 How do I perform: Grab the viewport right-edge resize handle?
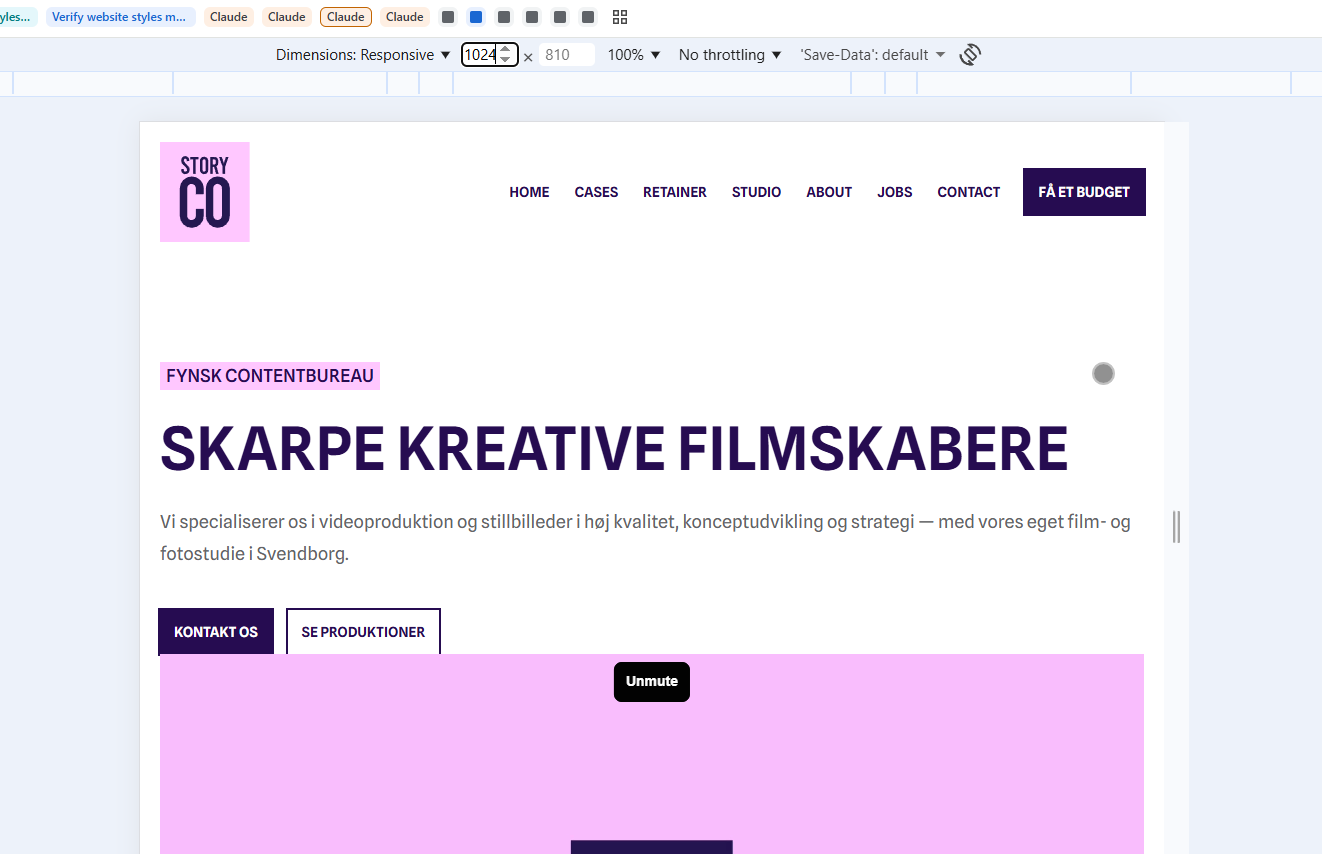(1177, 527)
